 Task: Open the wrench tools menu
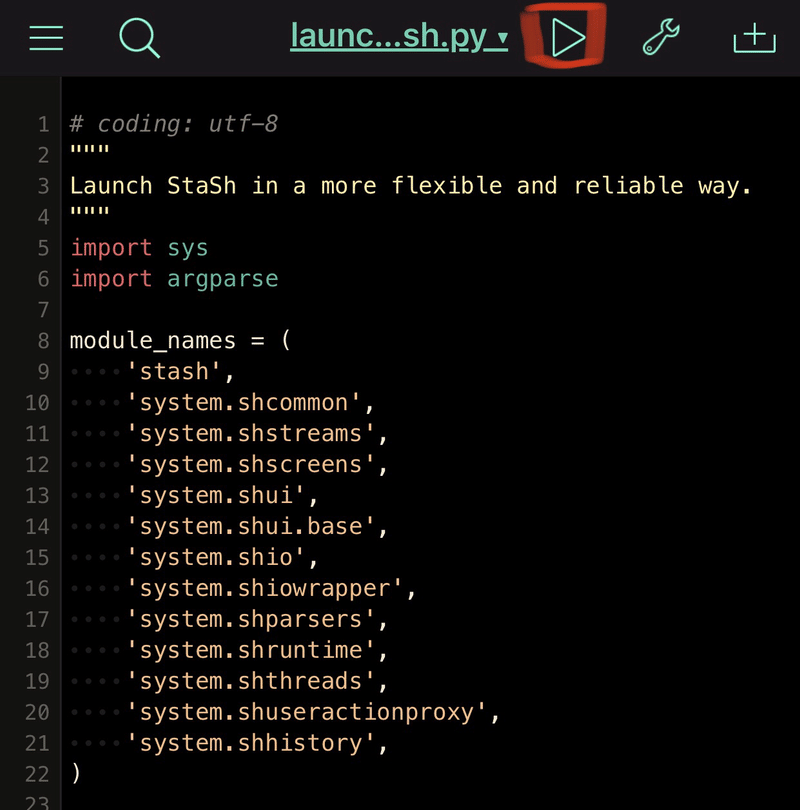click(x=660, y=36)
